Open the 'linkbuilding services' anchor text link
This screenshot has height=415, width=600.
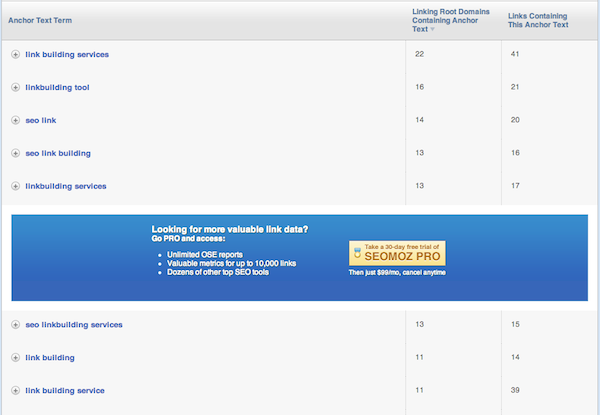[66, 186]
